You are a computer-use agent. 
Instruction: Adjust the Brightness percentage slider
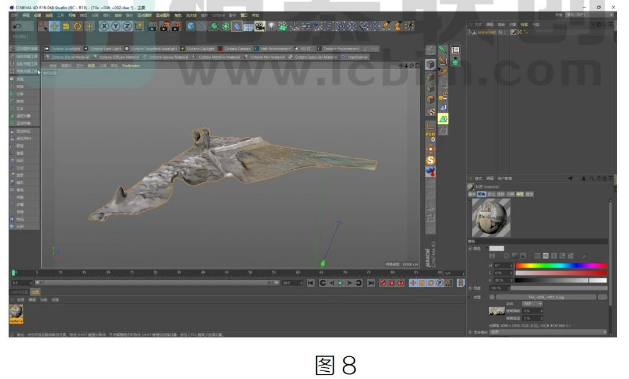click(558, 288)
